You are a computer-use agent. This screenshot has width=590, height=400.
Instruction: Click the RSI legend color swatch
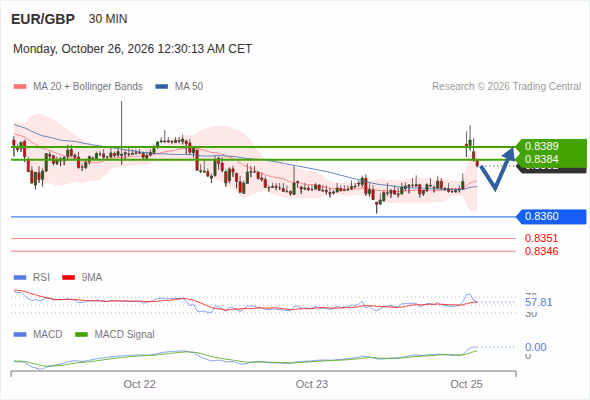pyautogui.click(x=20, y=278)
